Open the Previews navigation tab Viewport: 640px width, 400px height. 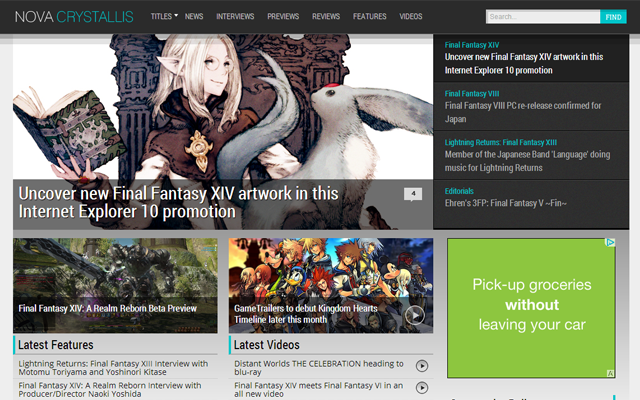tap(283, 17)
